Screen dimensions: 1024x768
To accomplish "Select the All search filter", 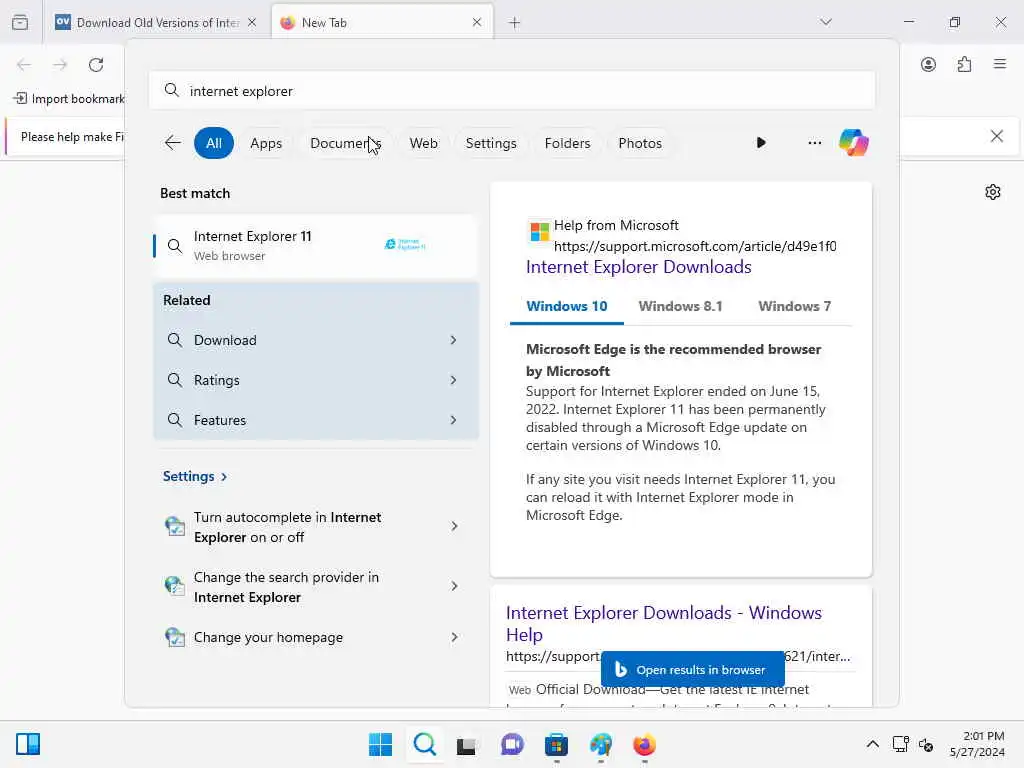I will point(214,143).
